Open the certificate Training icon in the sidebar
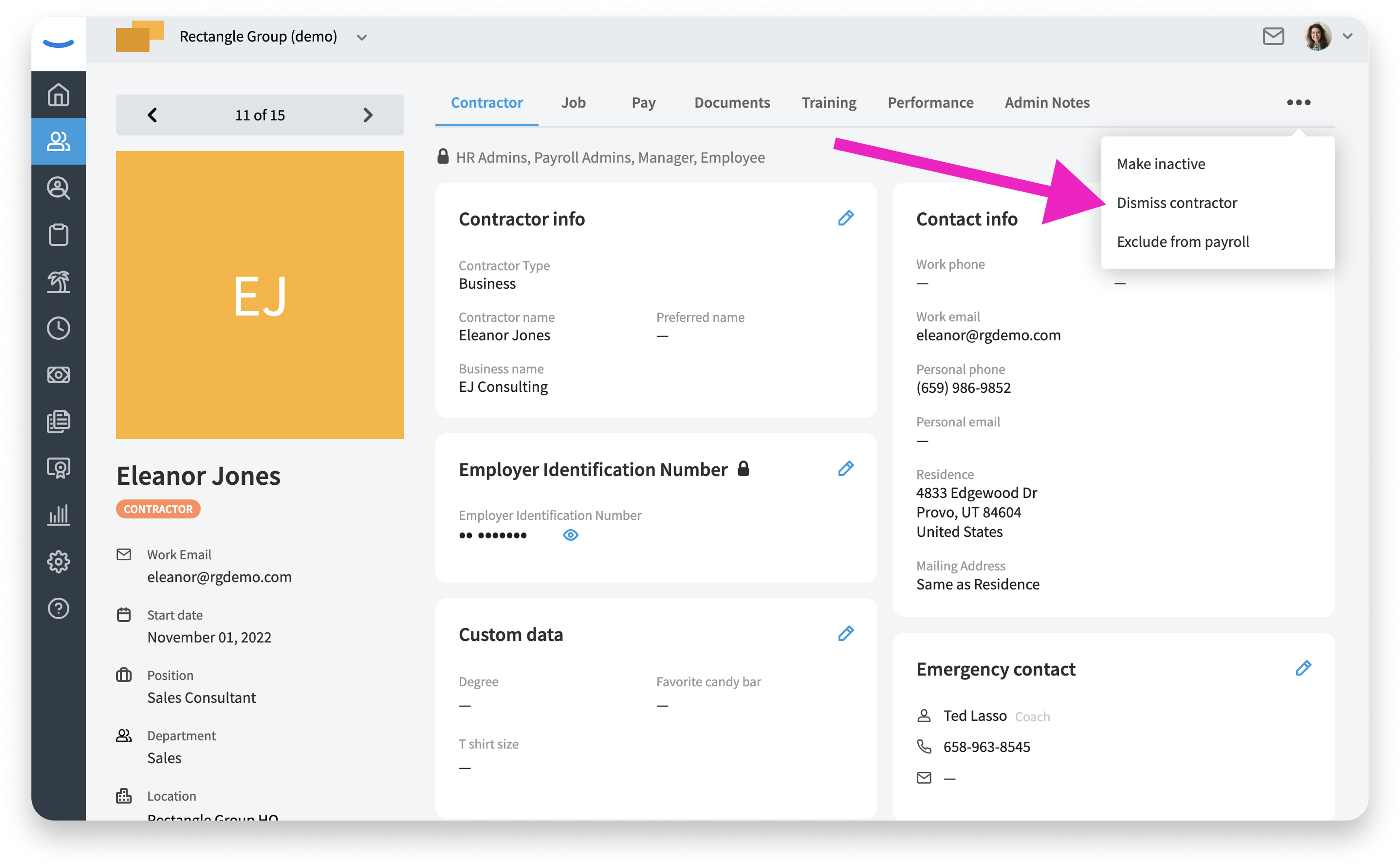Screen dimensions: 1400x867 coord(58,468)
